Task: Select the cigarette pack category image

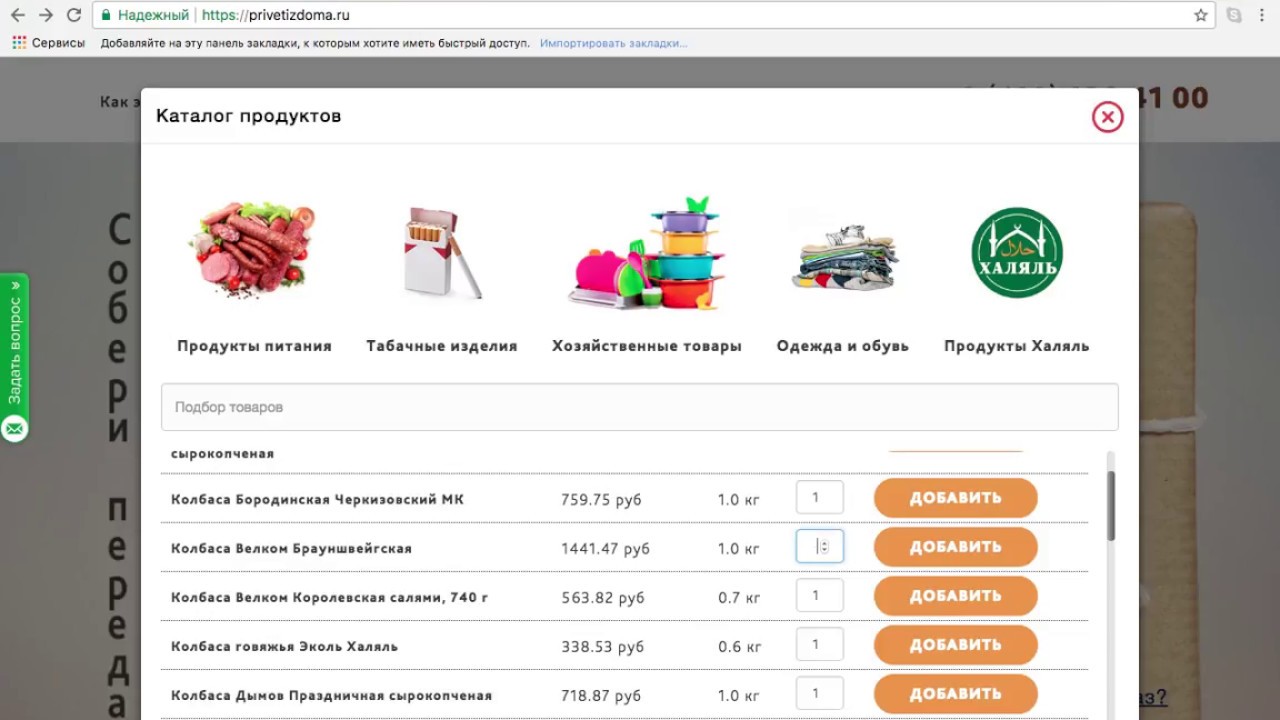Action: tap(441, 253)
